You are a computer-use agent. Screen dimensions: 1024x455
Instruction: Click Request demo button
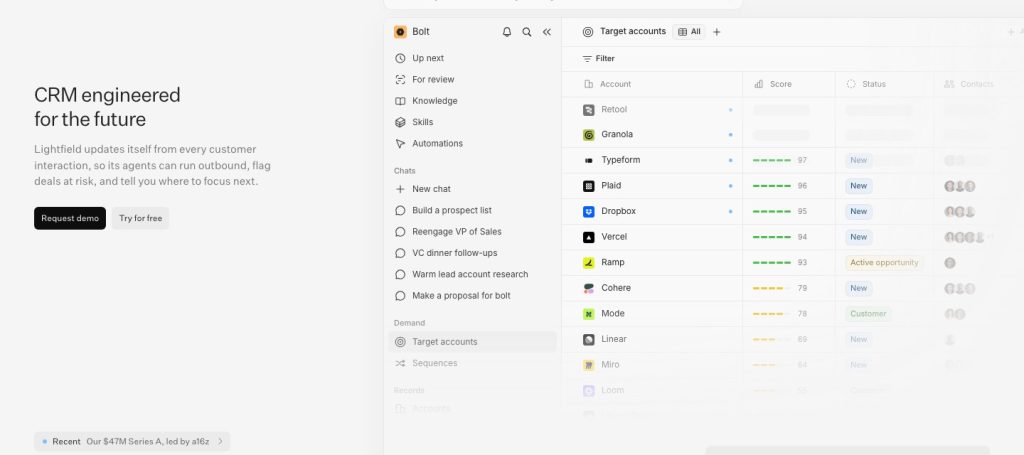pos(70,218)
